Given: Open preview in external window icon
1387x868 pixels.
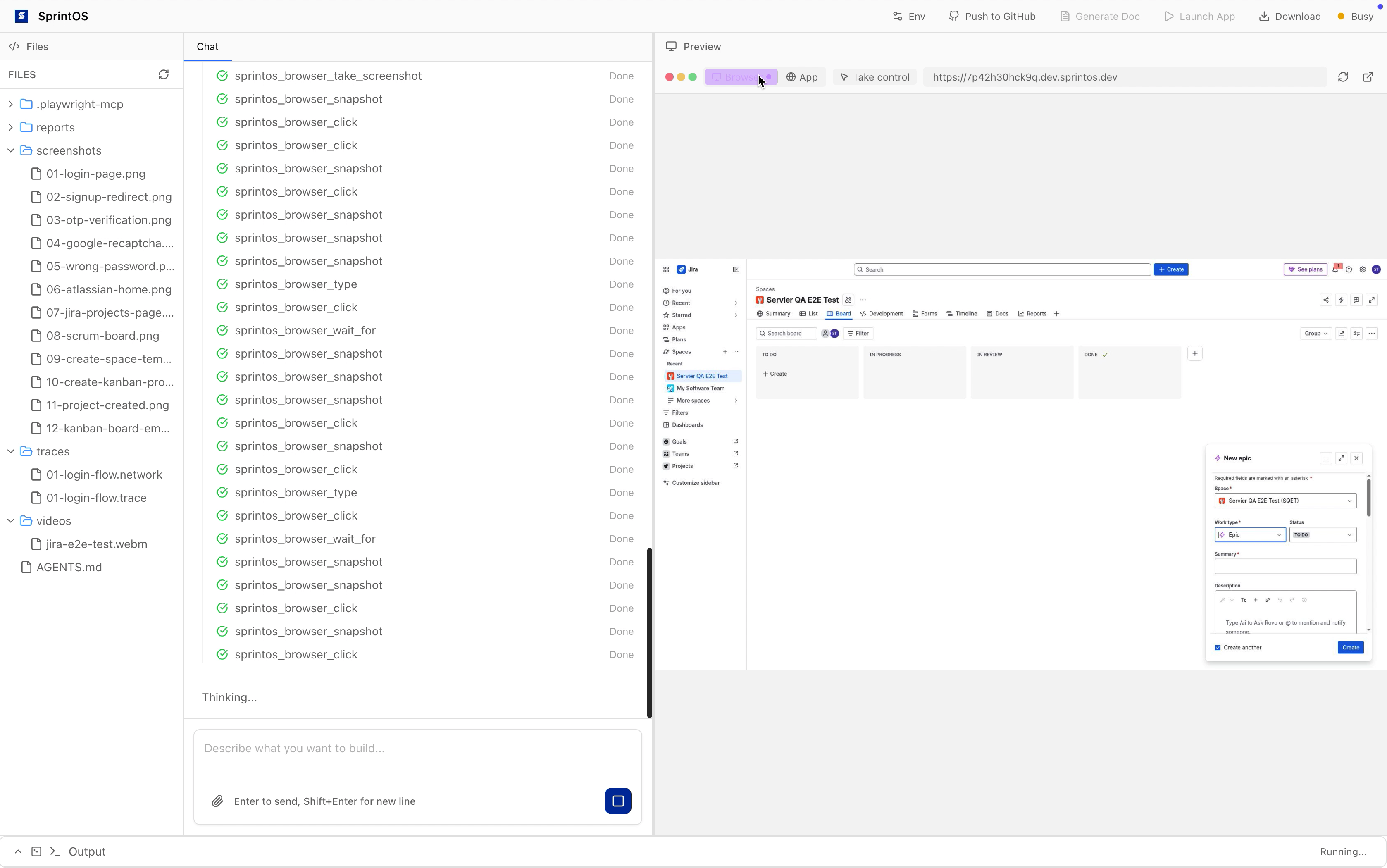Looking at the screenshot, I should tap(1368, 77).
